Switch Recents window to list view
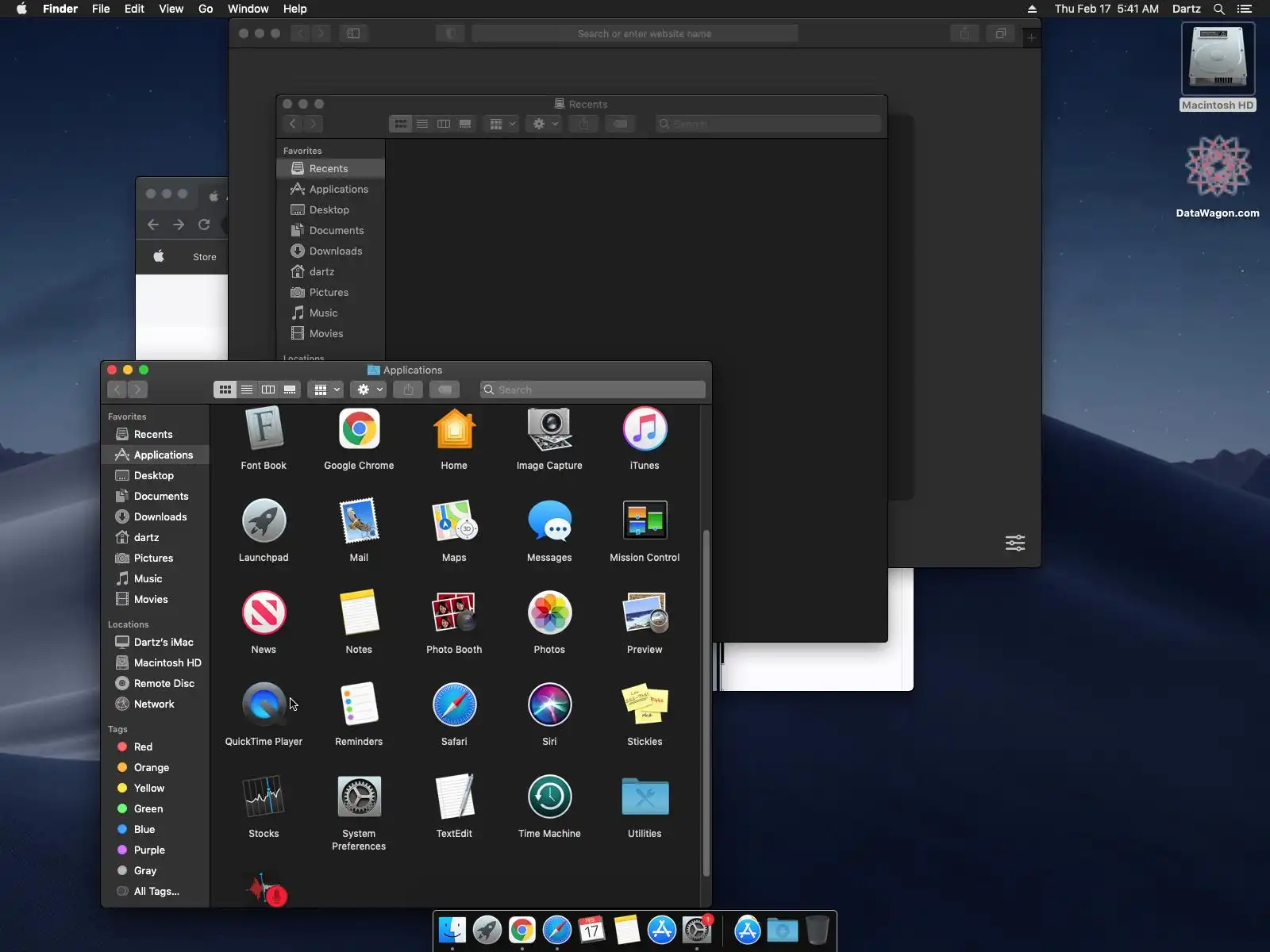The width and height of the screenshot is (1270, 952). (x=422, y=124)
